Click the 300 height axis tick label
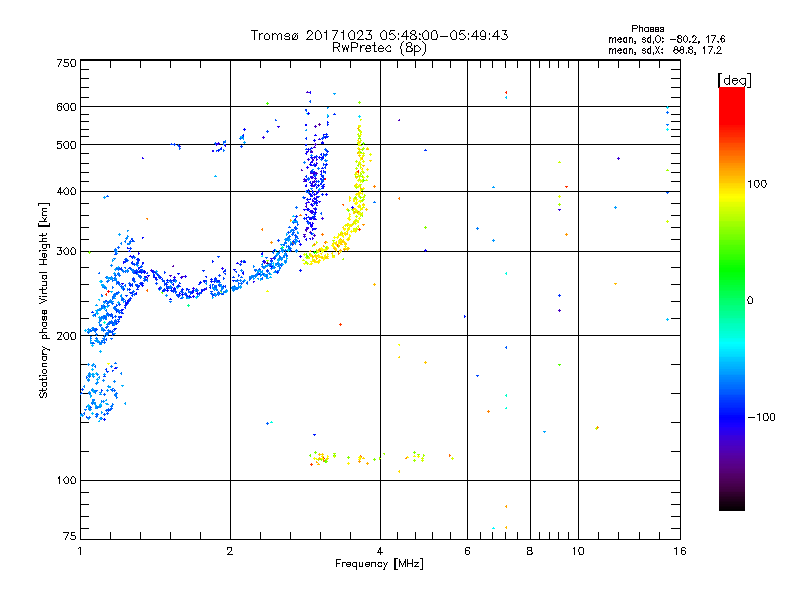Viewport: 800px width, 600px height. [67, 252]
